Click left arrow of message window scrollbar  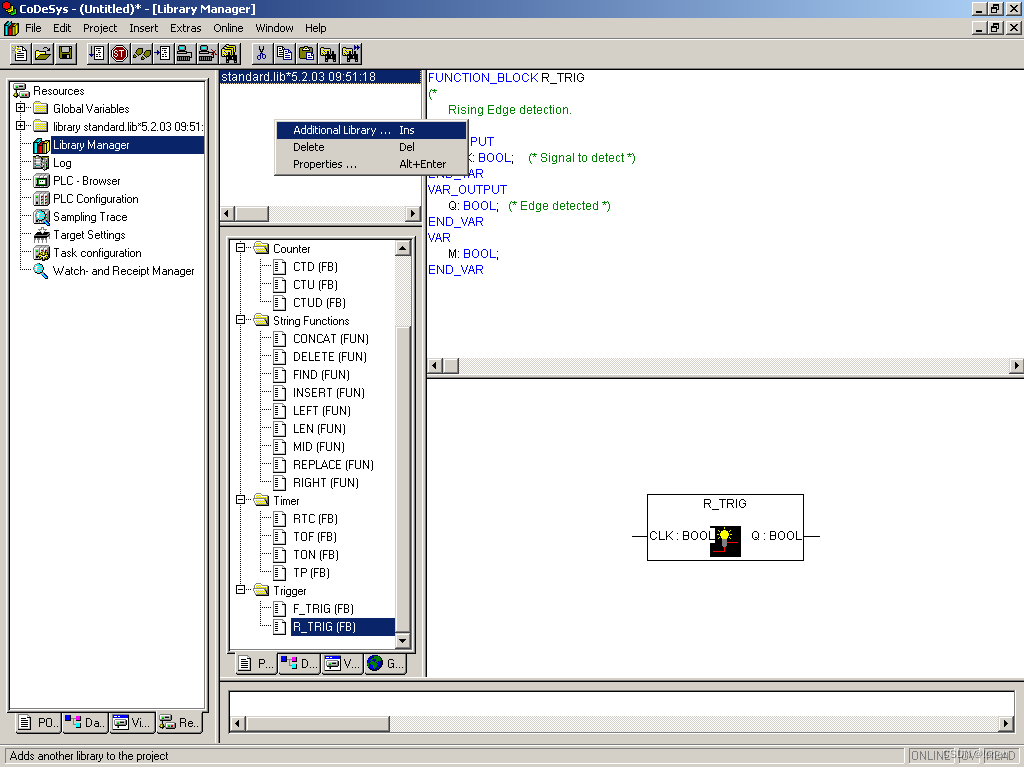tap(238, 723)
